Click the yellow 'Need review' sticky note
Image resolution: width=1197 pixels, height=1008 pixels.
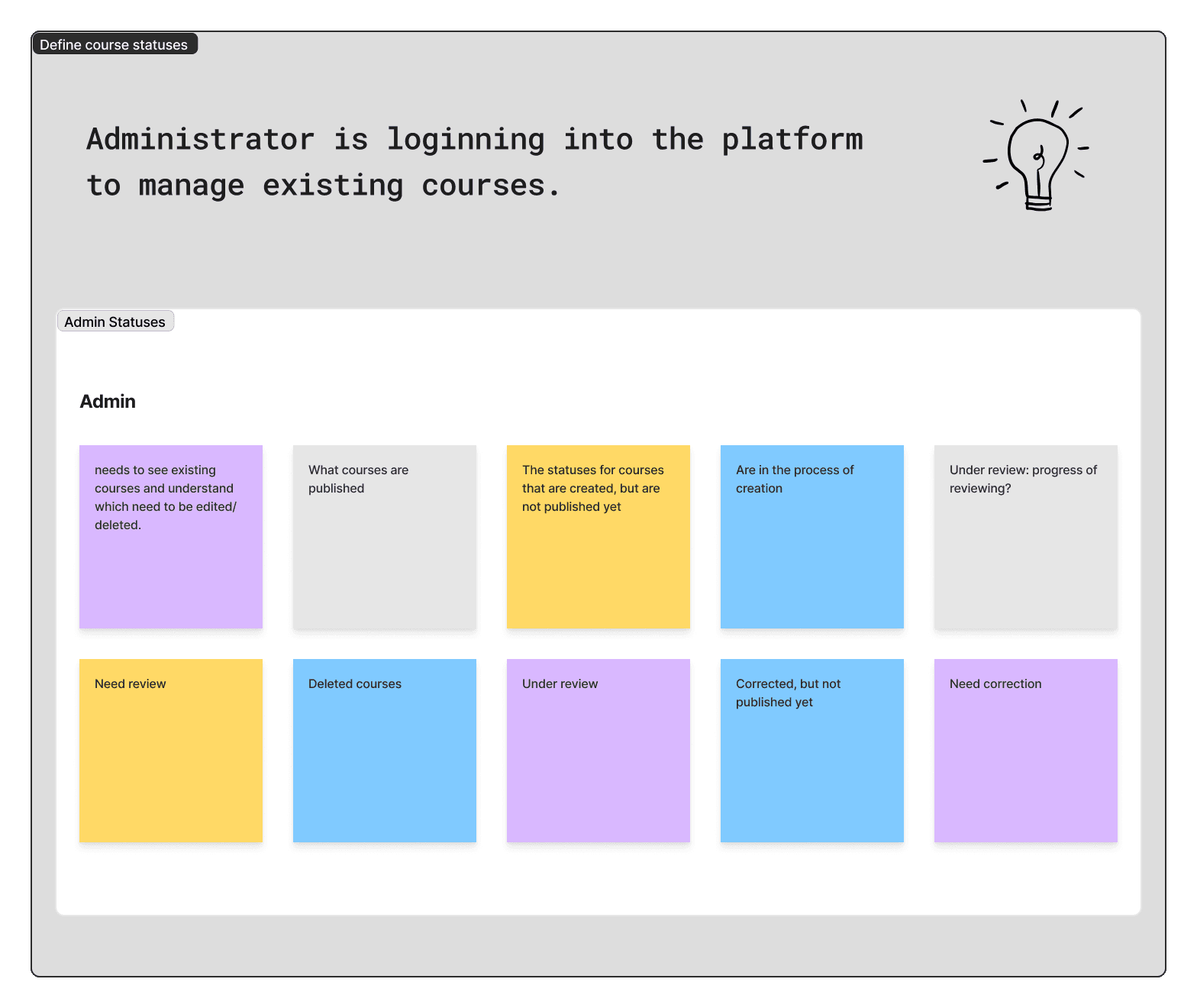pos(171,751)
